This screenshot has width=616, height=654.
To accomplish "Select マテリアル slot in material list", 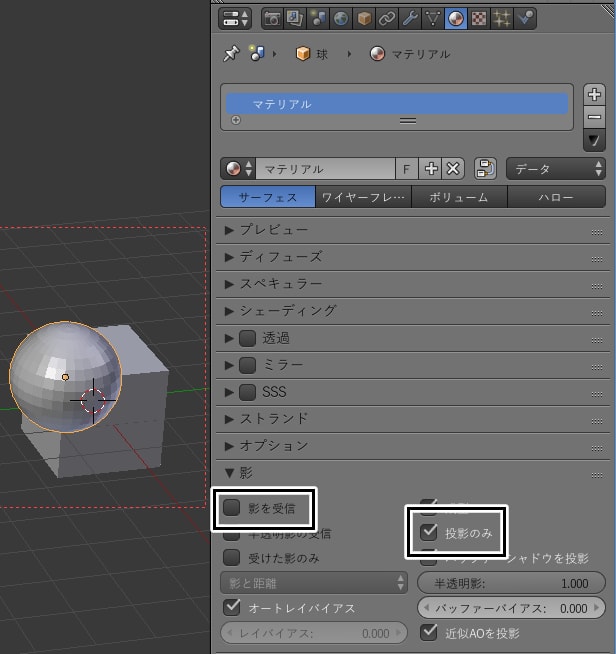I will click(x=397, y=104).
